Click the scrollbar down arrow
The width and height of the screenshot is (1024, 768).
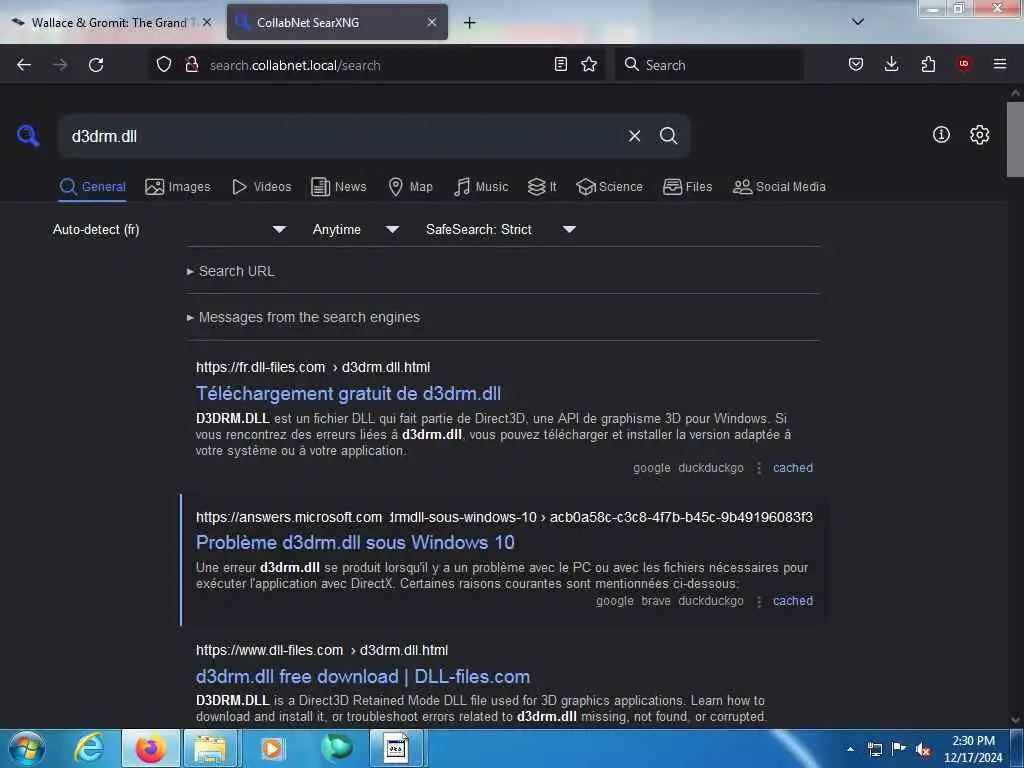click(1015, 720)
